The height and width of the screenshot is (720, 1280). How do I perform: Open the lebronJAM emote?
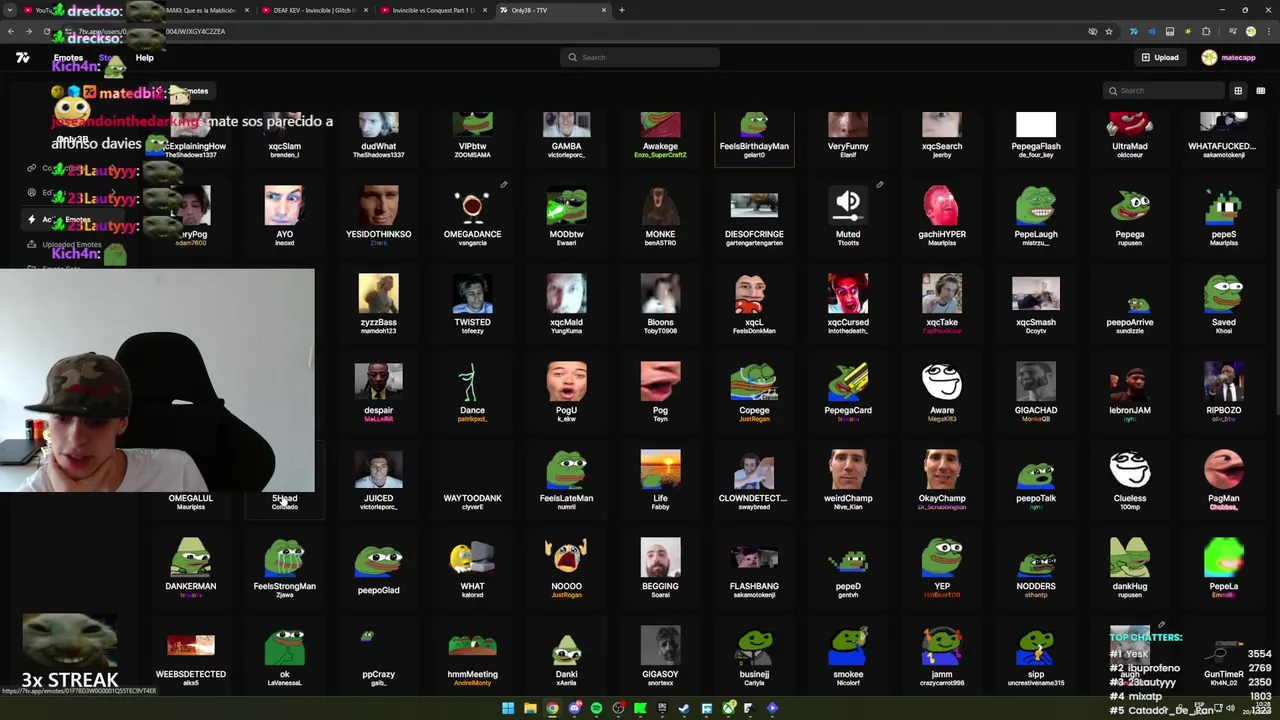[x=1130, y=391]
